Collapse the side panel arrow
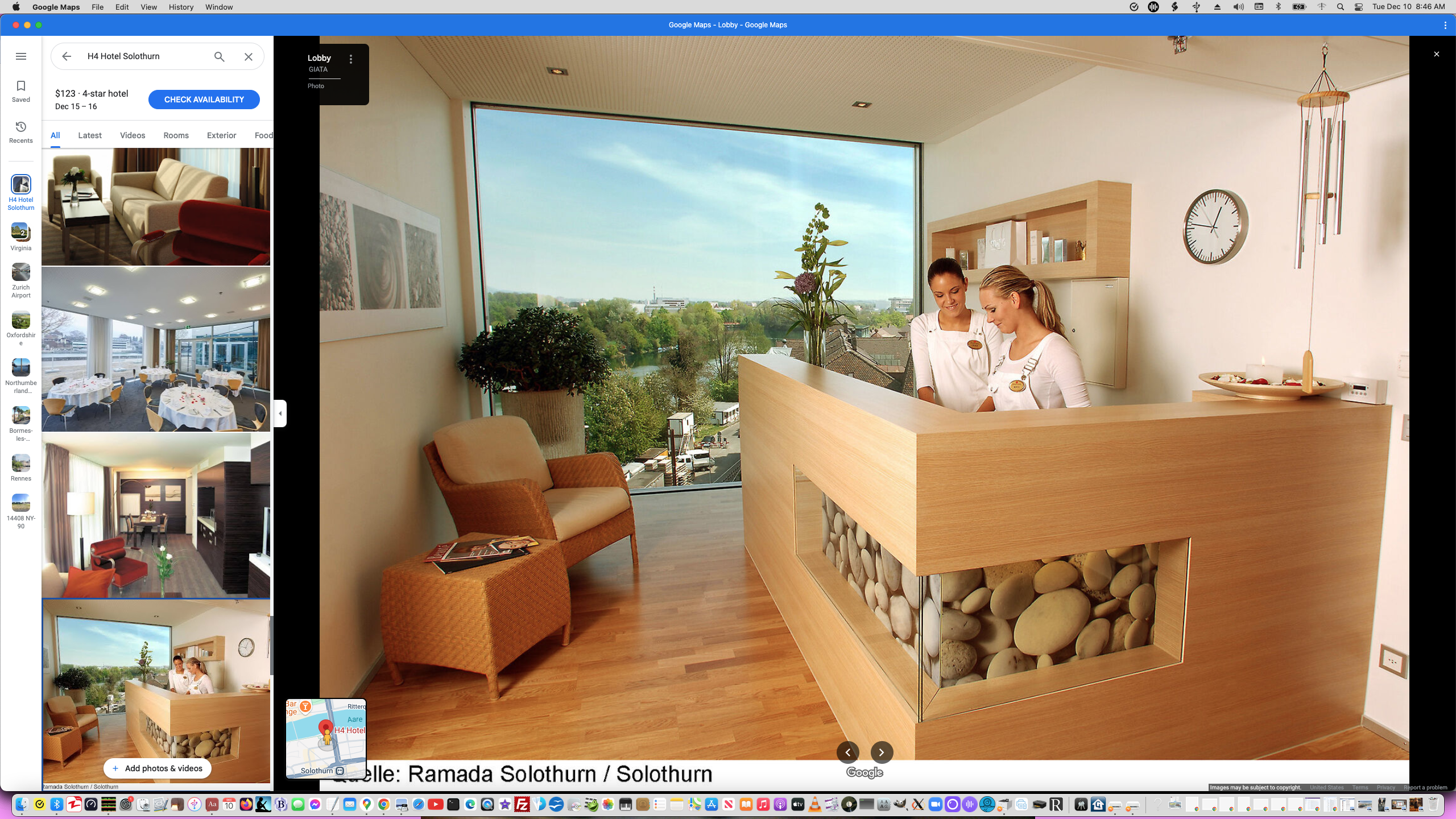This screenshot has height=819, width=1456. pyautogui.click(x=280, y=413)
